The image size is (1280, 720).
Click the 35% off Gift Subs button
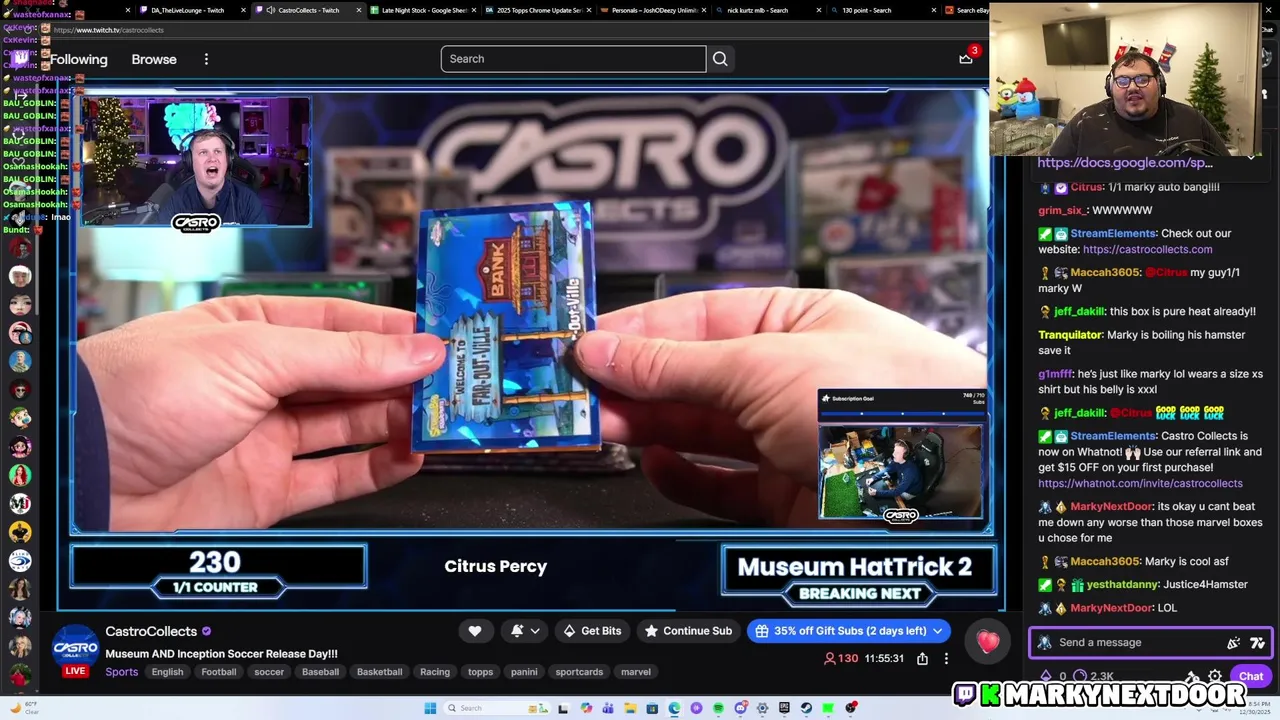click(847, 631)
